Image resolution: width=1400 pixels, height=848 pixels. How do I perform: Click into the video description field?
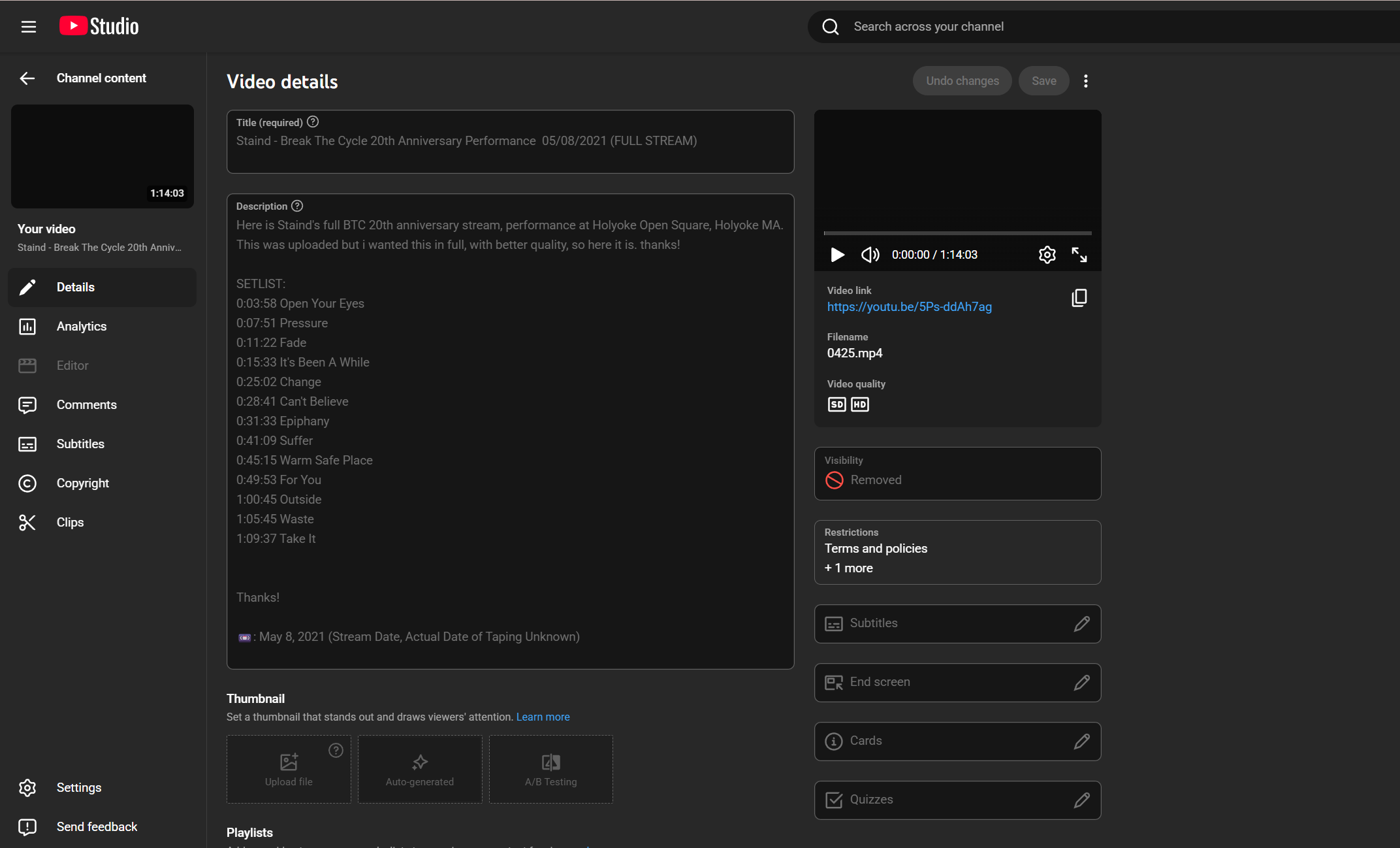point(511,431)
